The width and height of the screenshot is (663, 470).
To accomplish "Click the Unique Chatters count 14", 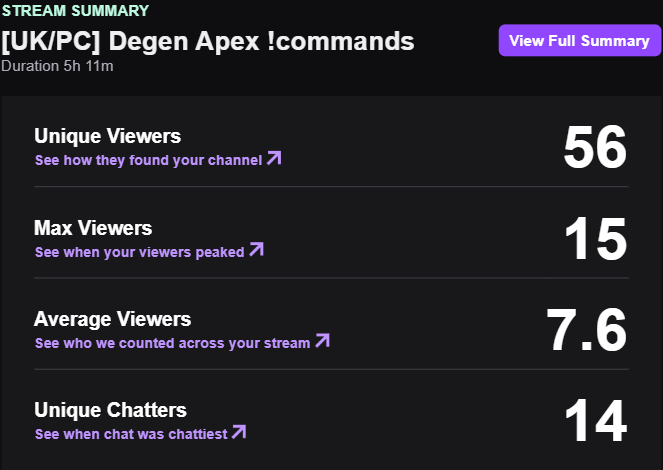I will [x=596, y=421].
